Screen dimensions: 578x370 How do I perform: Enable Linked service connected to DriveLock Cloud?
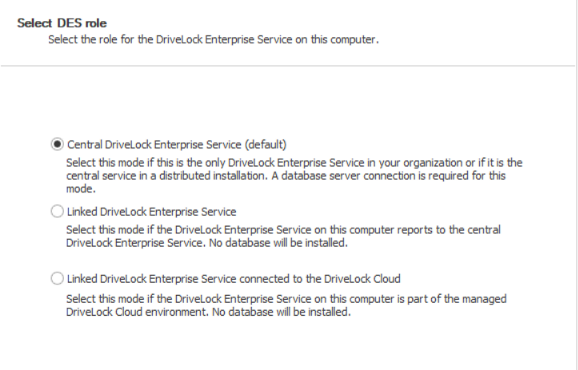click(x=57, y=279)
